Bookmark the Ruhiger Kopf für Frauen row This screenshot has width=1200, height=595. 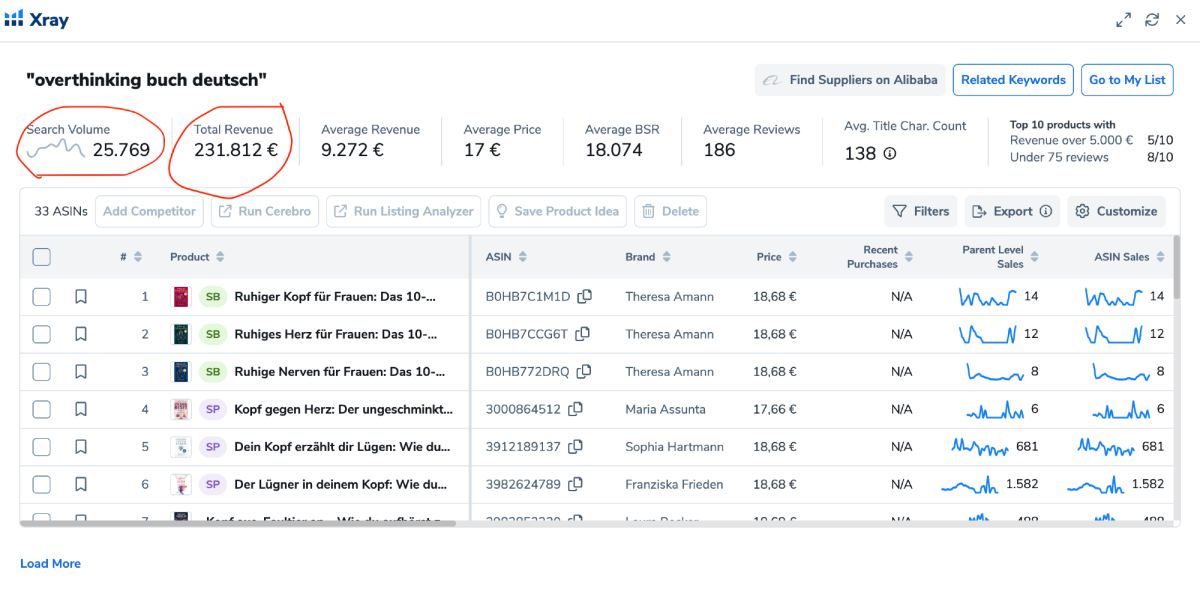[81, 296]
